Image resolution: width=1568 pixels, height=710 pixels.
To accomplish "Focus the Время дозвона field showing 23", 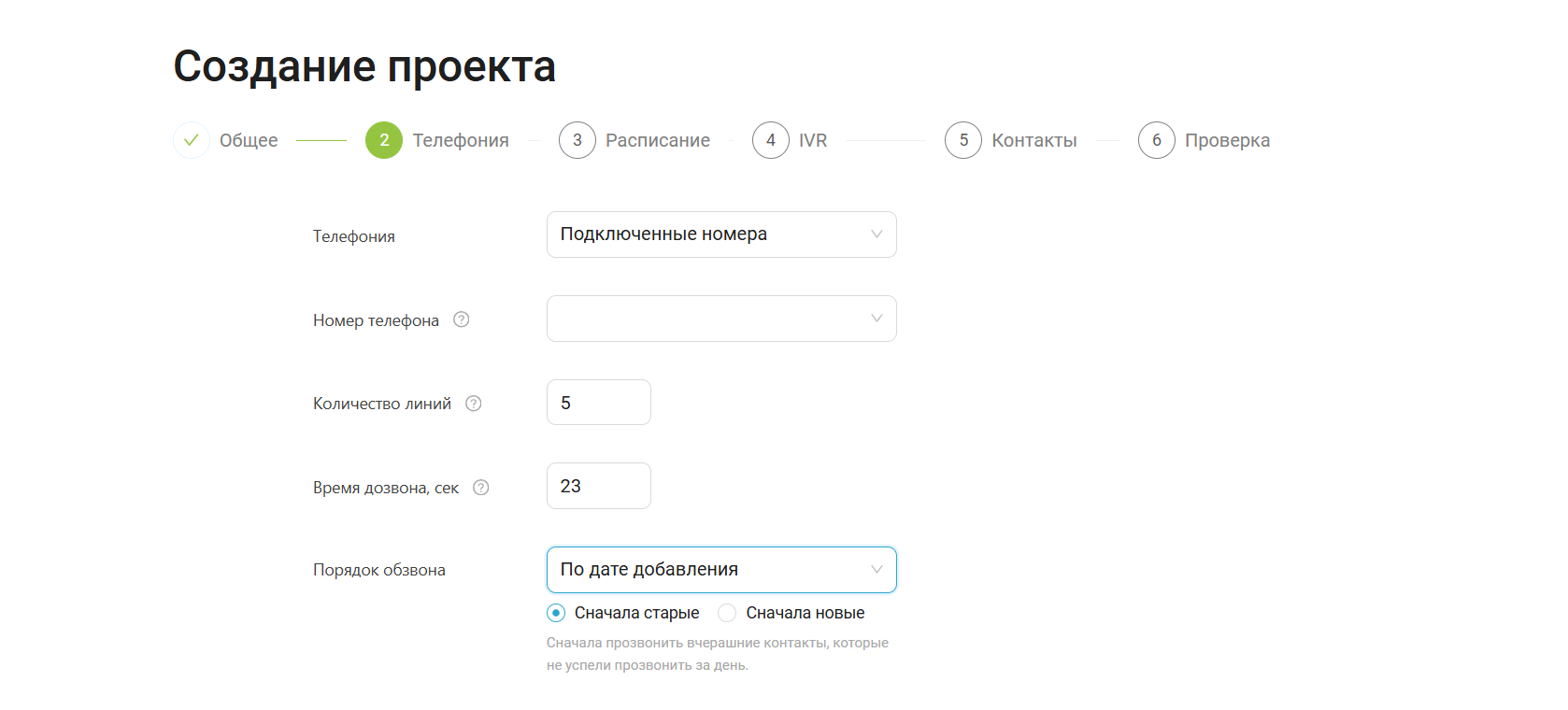I will tap(599, 486).
